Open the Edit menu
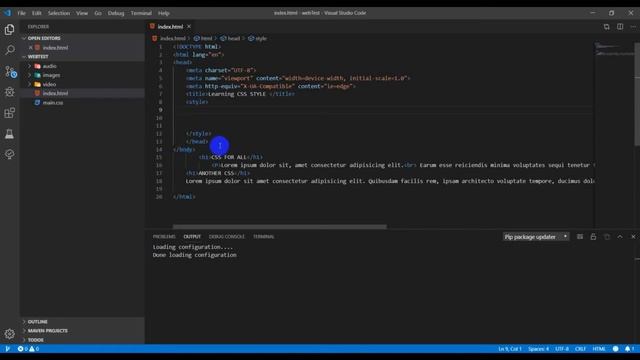Screen dimensions: 640x360 pos(37,13)
